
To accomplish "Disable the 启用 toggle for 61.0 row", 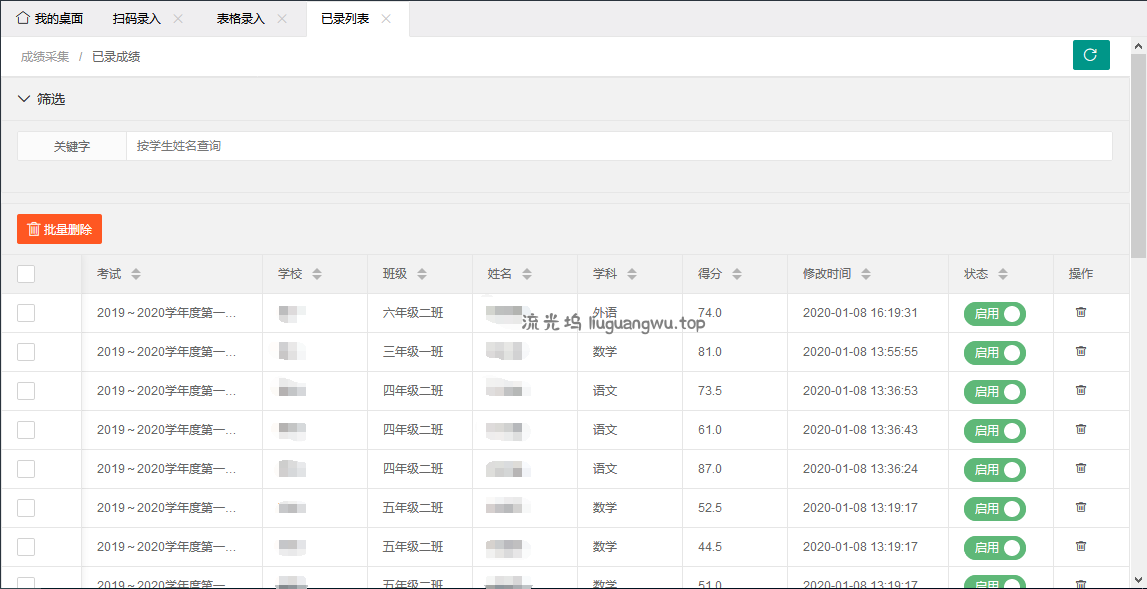I will [994, 430].
